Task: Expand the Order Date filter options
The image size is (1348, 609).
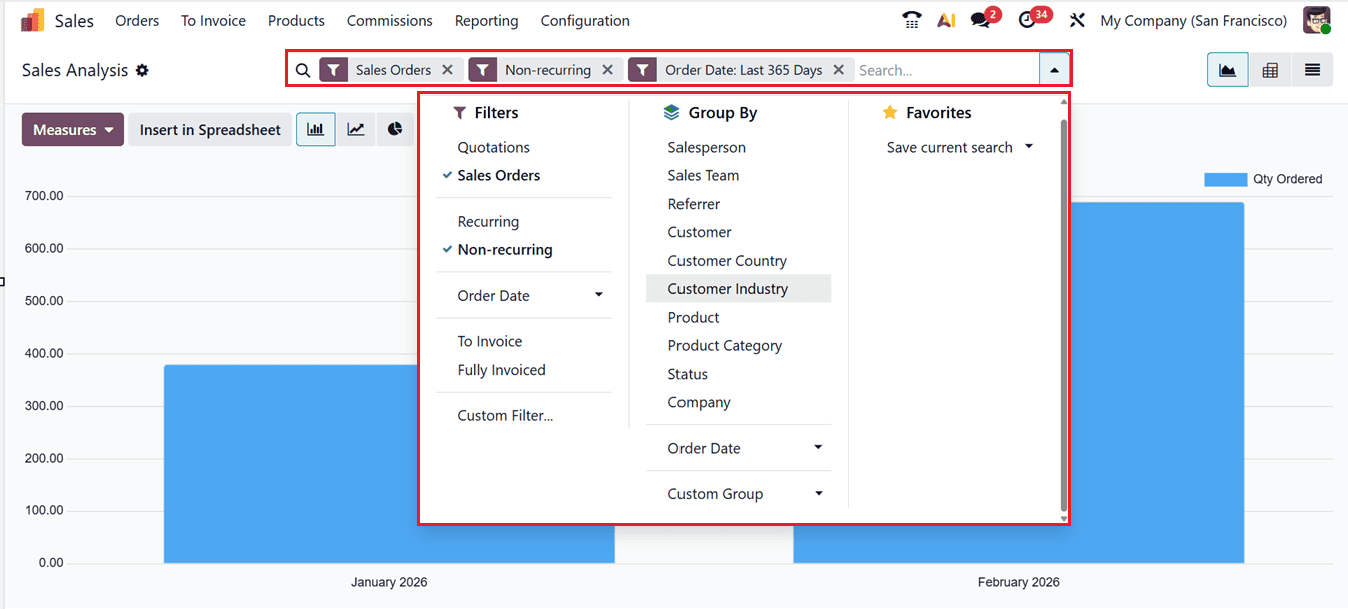Action: click(598, 295)
